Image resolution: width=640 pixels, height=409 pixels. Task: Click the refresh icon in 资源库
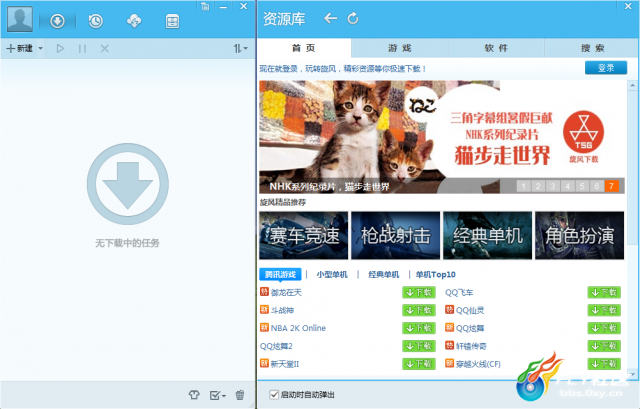click(353, 18)
